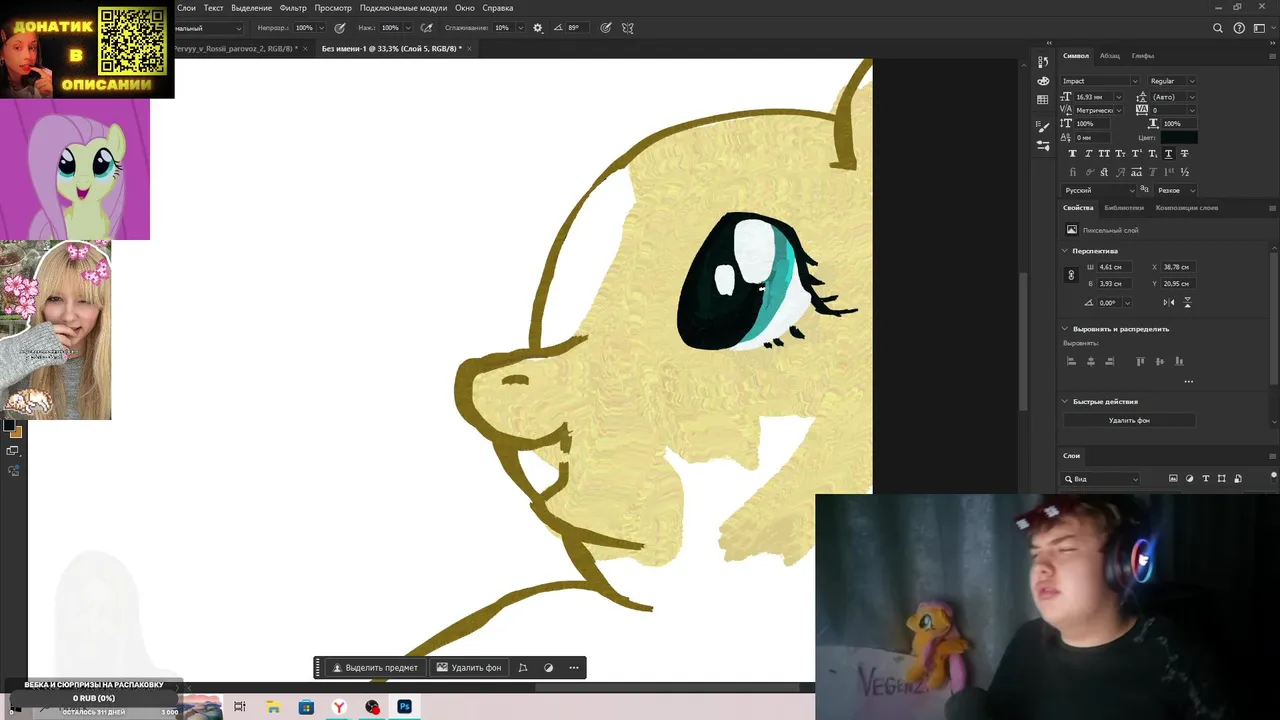Toggle pressure for size icon
The image size is (1280, 720).
tap(606, 28)
